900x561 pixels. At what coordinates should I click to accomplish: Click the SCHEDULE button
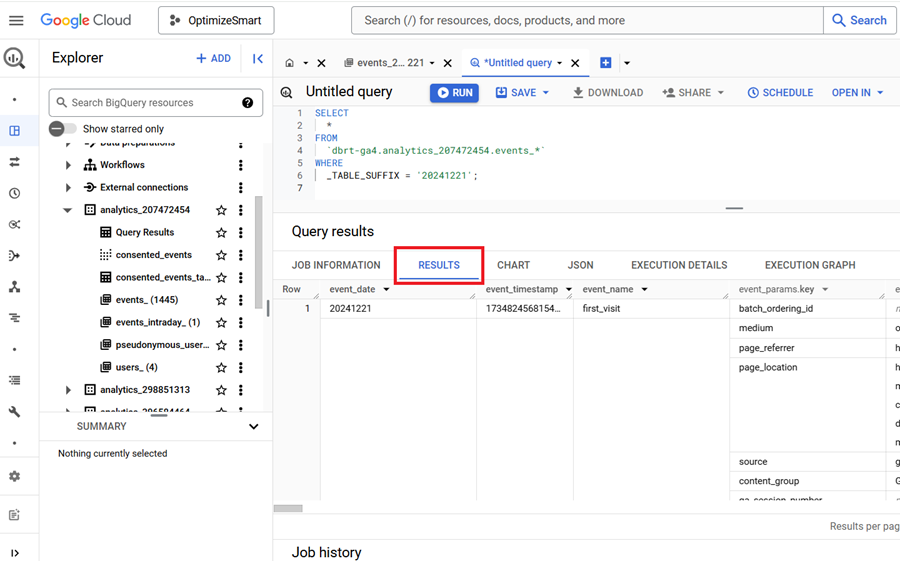pos(780,93)
